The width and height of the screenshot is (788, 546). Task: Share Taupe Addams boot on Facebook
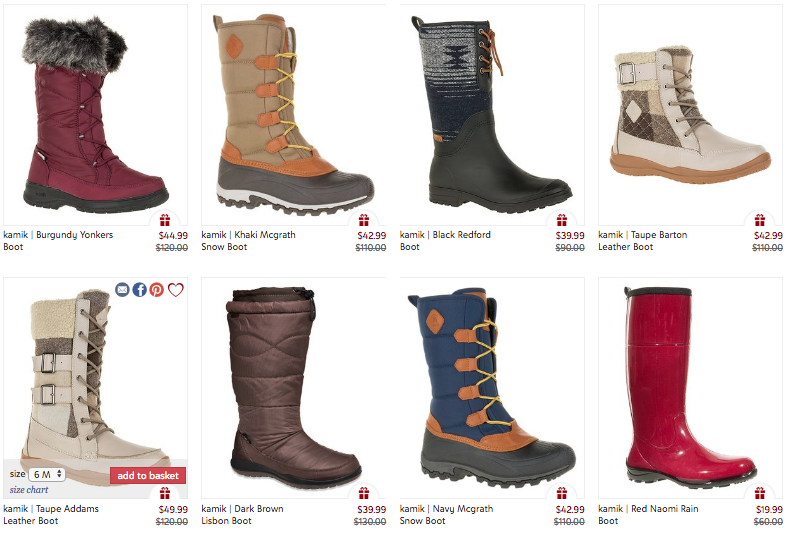point(140,290)
